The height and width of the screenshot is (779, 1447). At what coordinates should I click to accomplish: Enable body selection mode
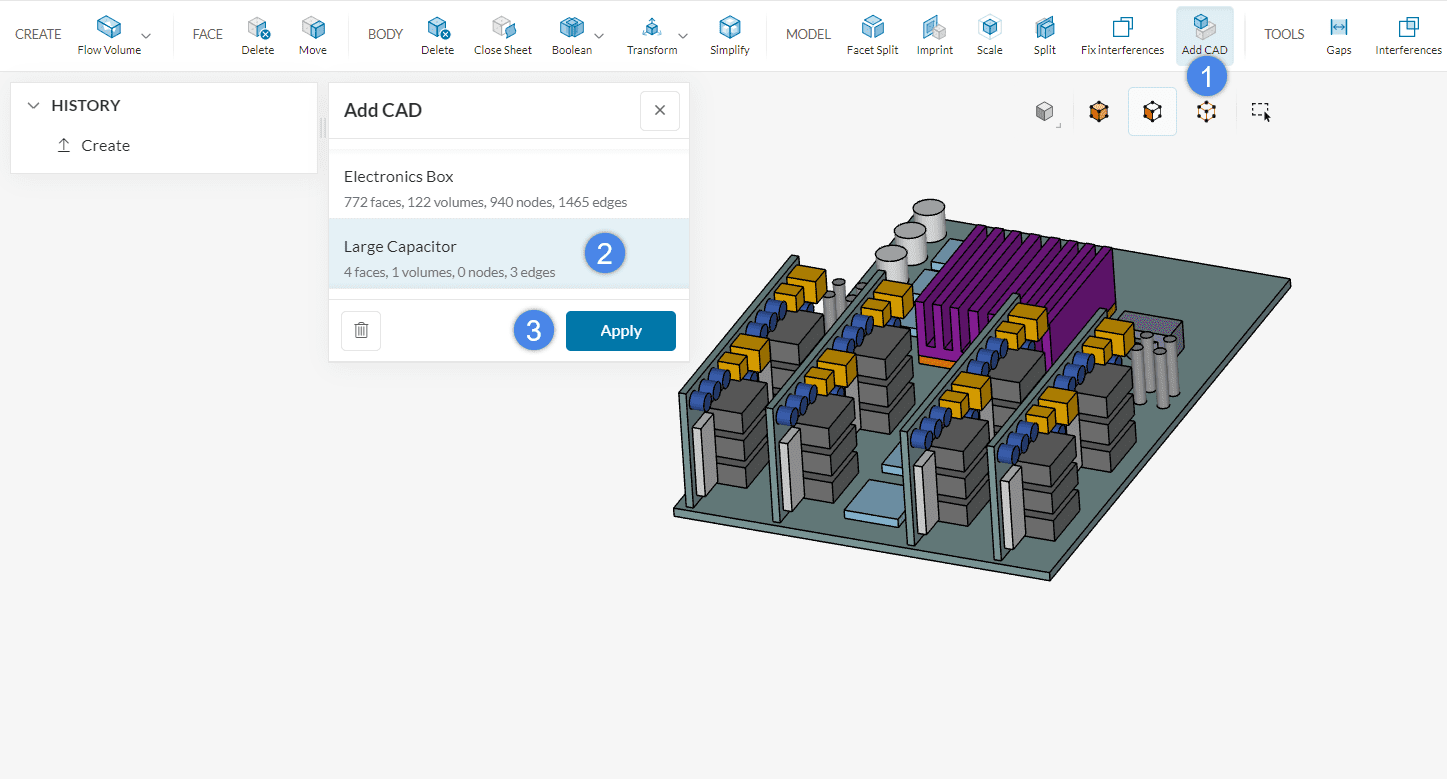(1099, 111)
